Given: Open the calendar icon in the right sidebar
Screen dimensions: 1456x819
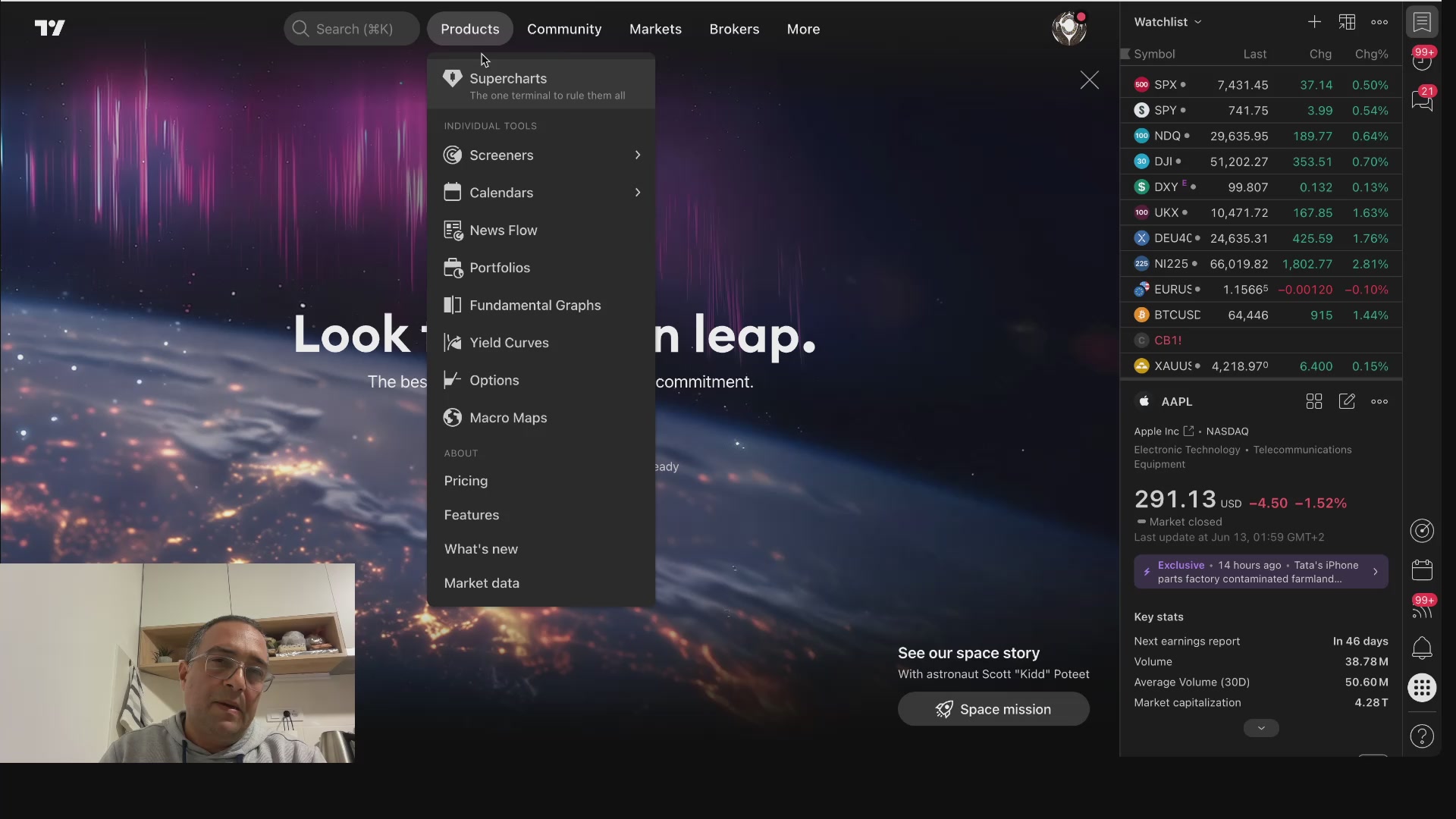Looking at the screenshot, I should point(1422,570).
